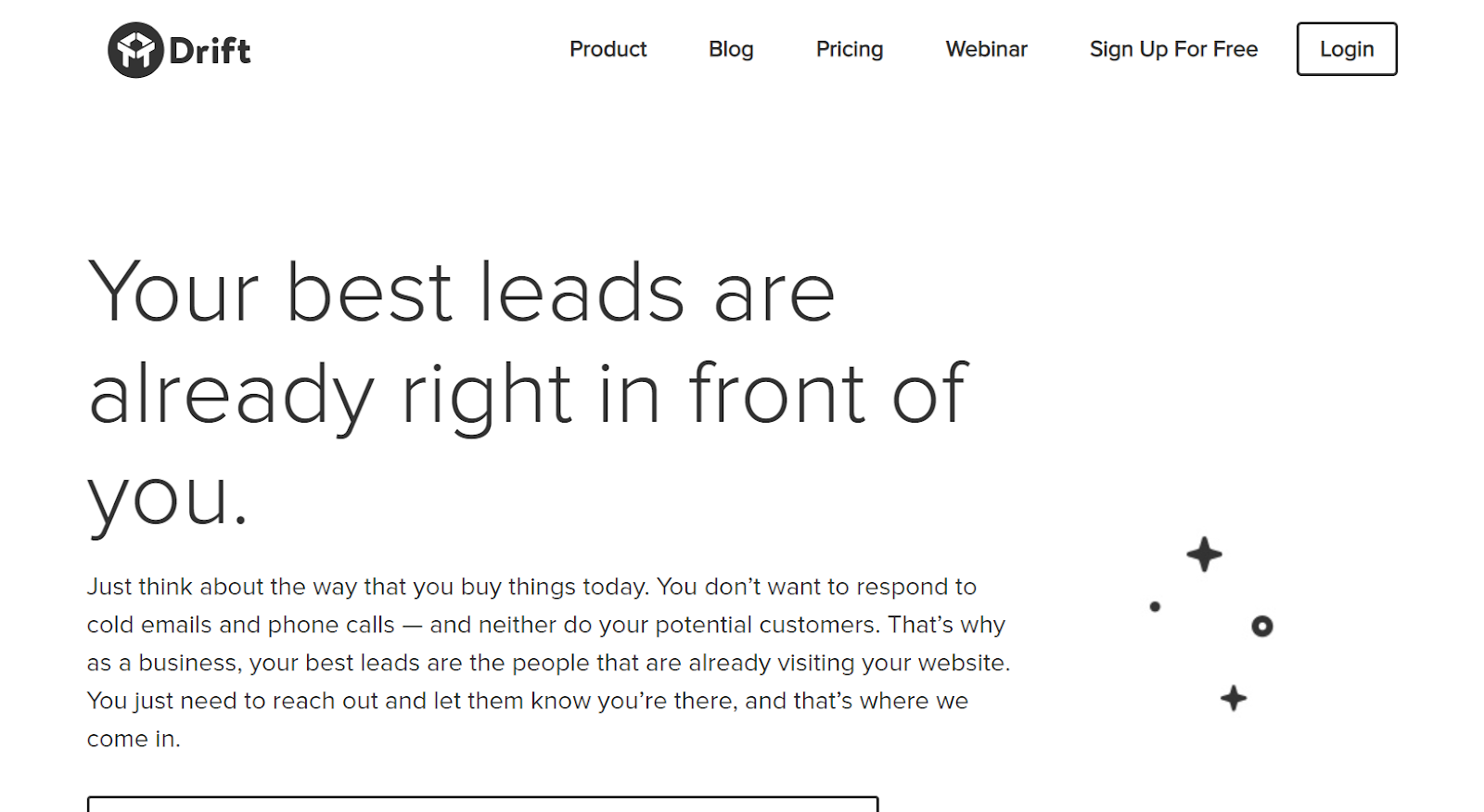
Task: Click the 'Just think about the way' sentence
Action: coord(531,587)
